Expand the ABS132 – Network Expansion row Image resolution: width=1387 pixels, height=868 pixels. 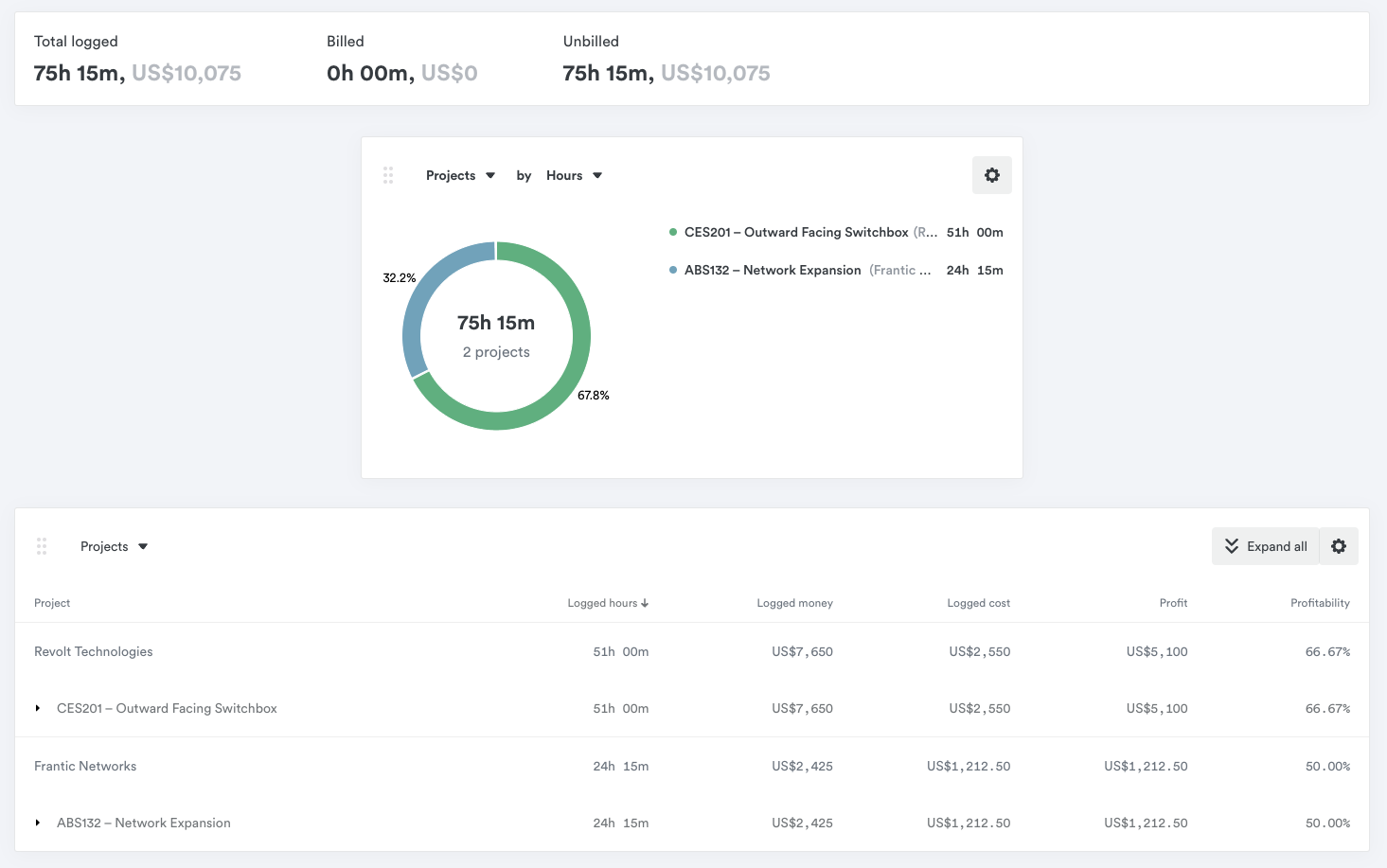tap(38, 823)
